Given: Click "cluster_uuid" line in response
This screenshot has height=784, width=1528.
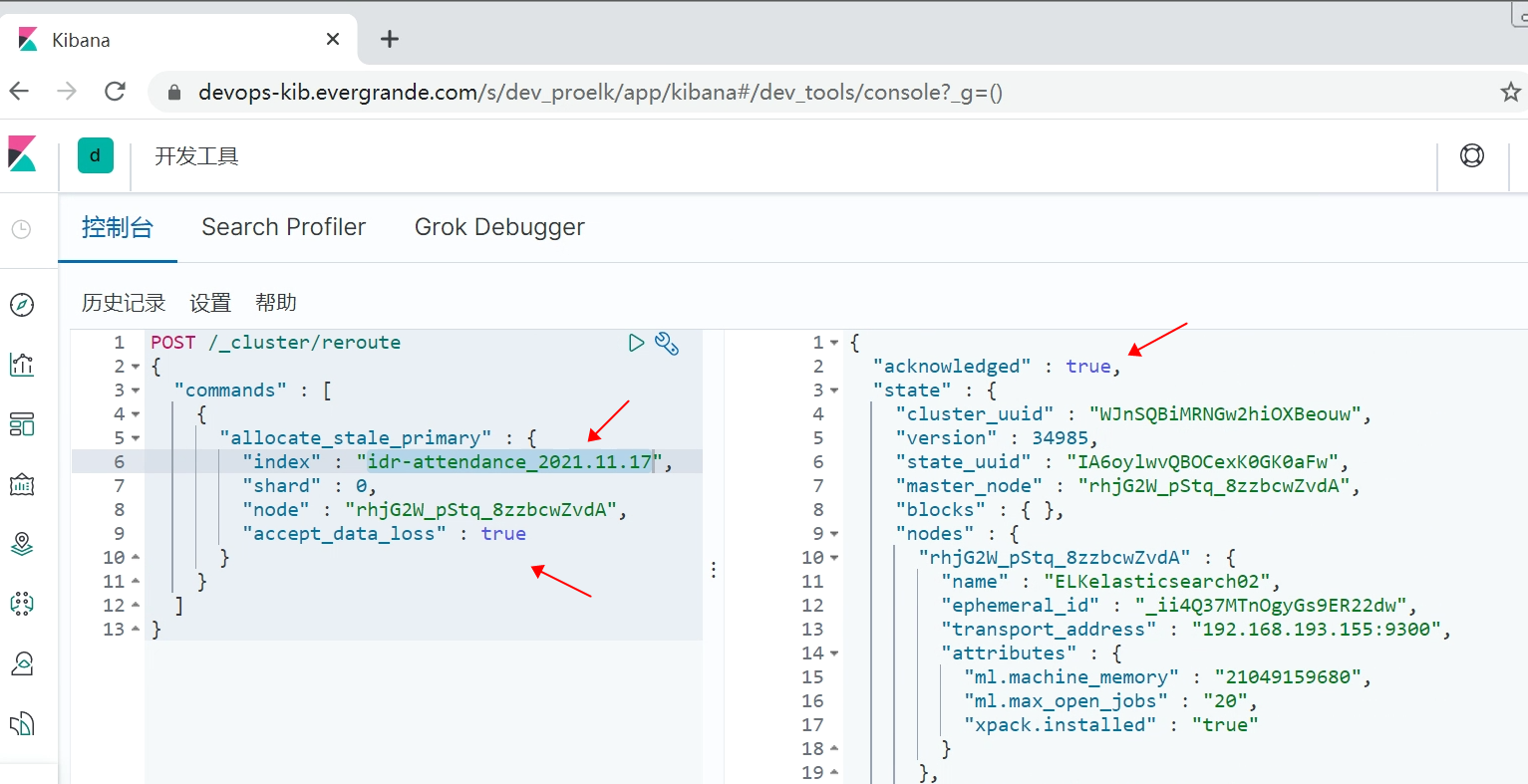Looking at the screenshot, I should pos(1134,414).
